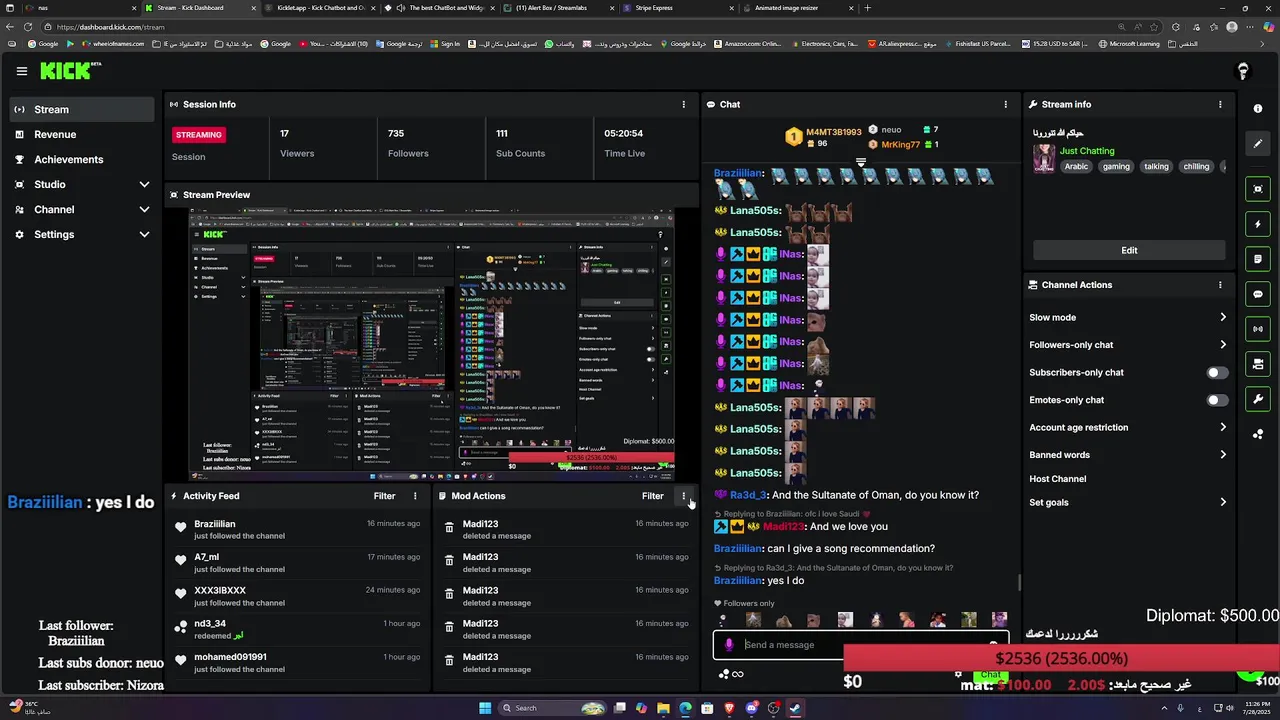1280x720 pixels.
Task: Open Discord from the taskbar
Action: pyautogui.click(x=751, y=708)
